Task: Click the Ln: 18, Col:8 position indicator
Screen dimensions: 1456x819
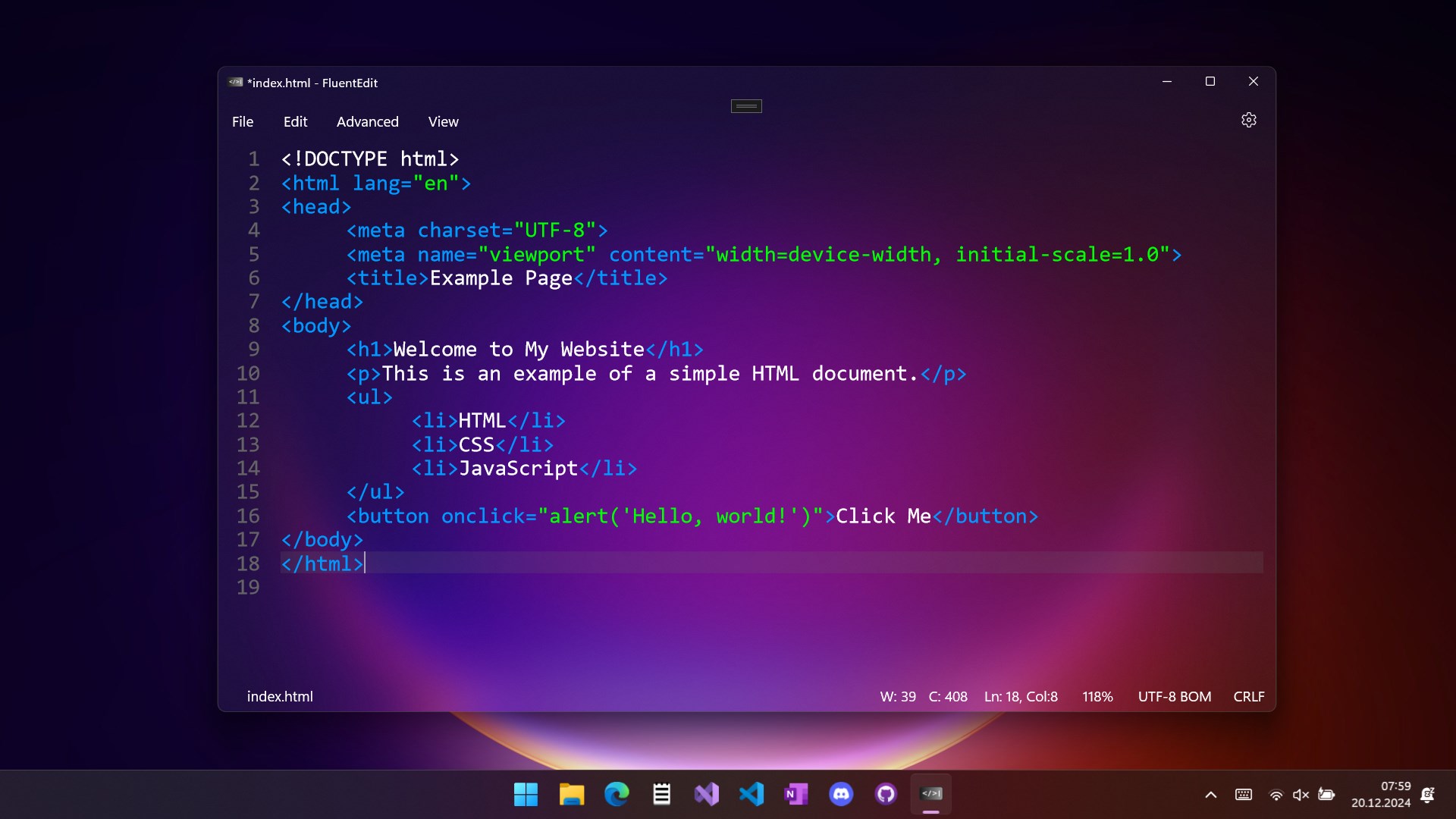Action: 1021,696
